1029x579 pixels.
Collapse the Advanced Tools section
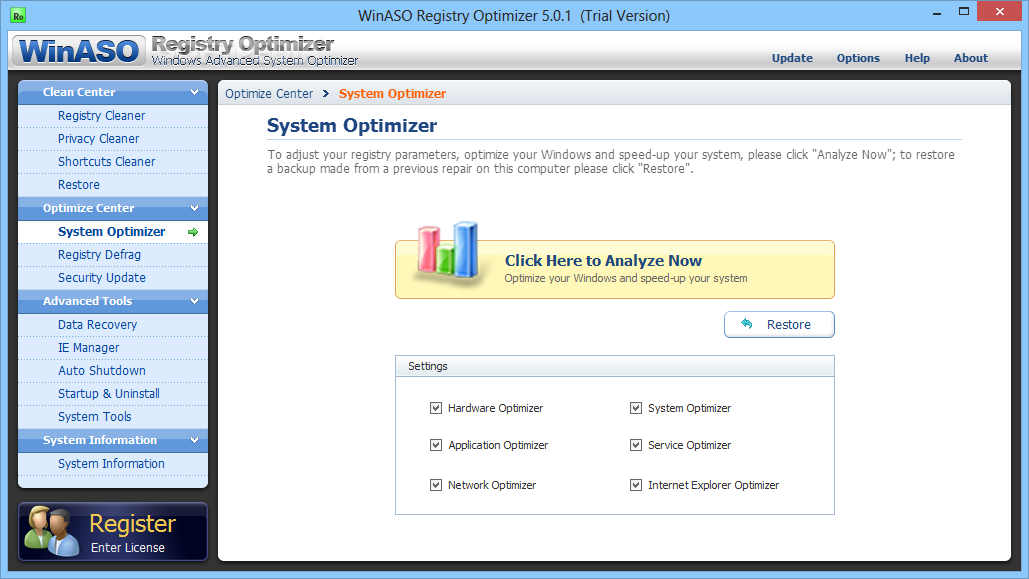pyautogui.click(x=194, y=301)
